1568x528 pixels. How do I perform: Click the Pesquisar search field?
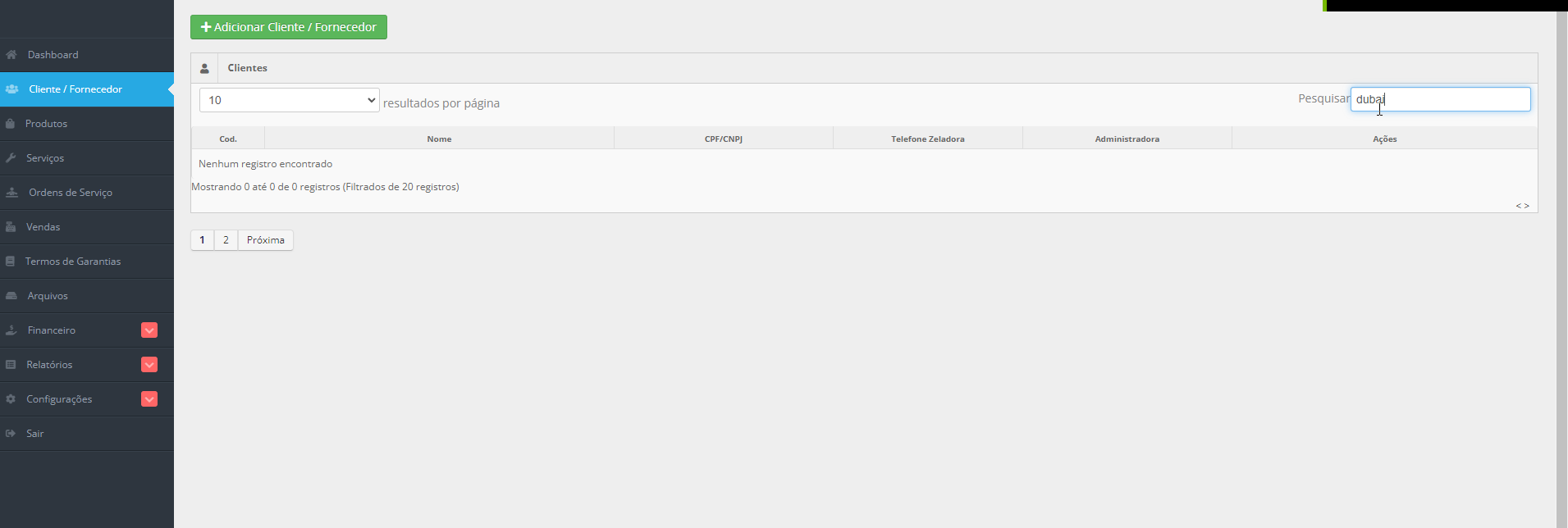coord(1440,99)
